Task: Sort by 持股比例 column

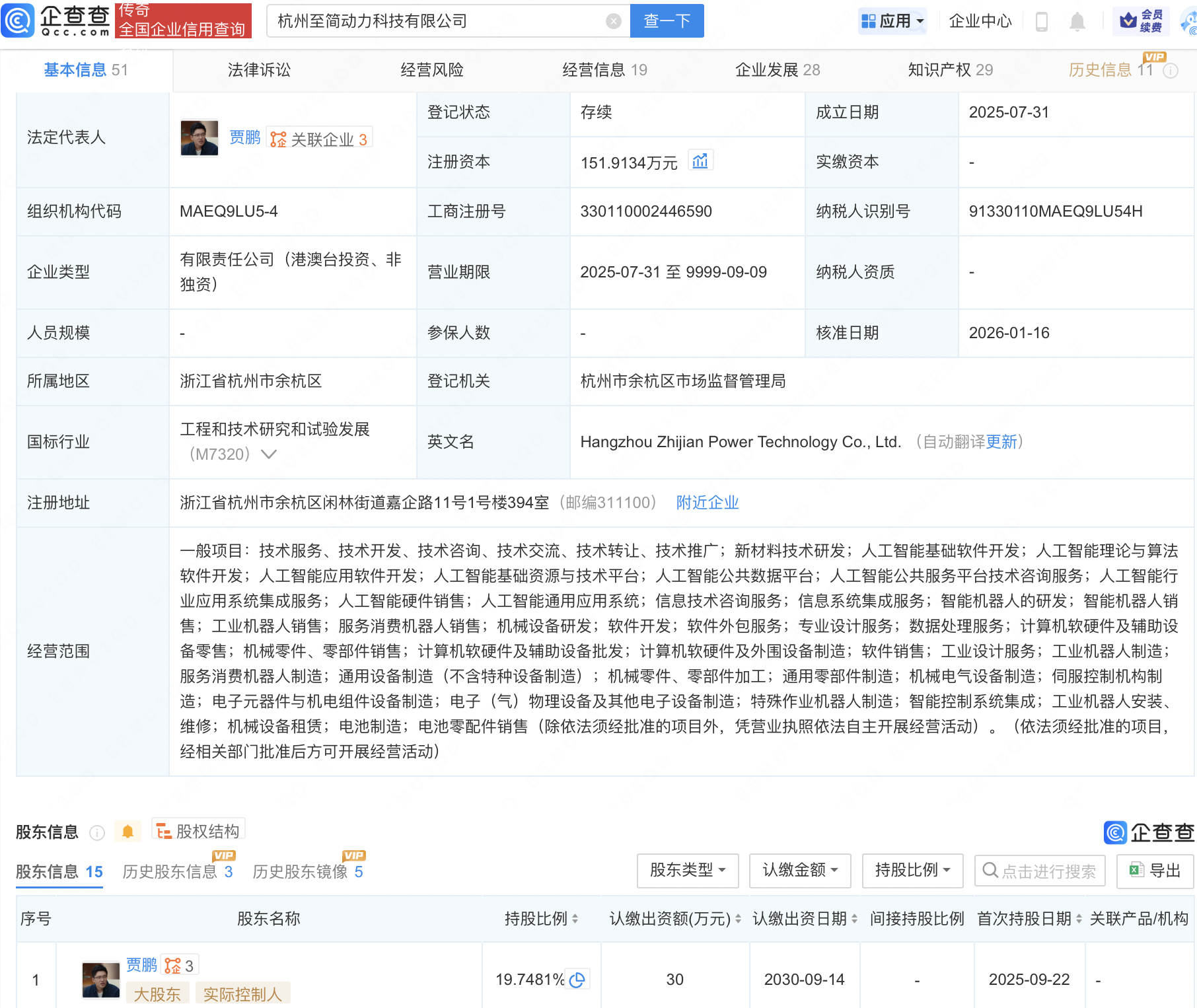Action: pos(575,919)
